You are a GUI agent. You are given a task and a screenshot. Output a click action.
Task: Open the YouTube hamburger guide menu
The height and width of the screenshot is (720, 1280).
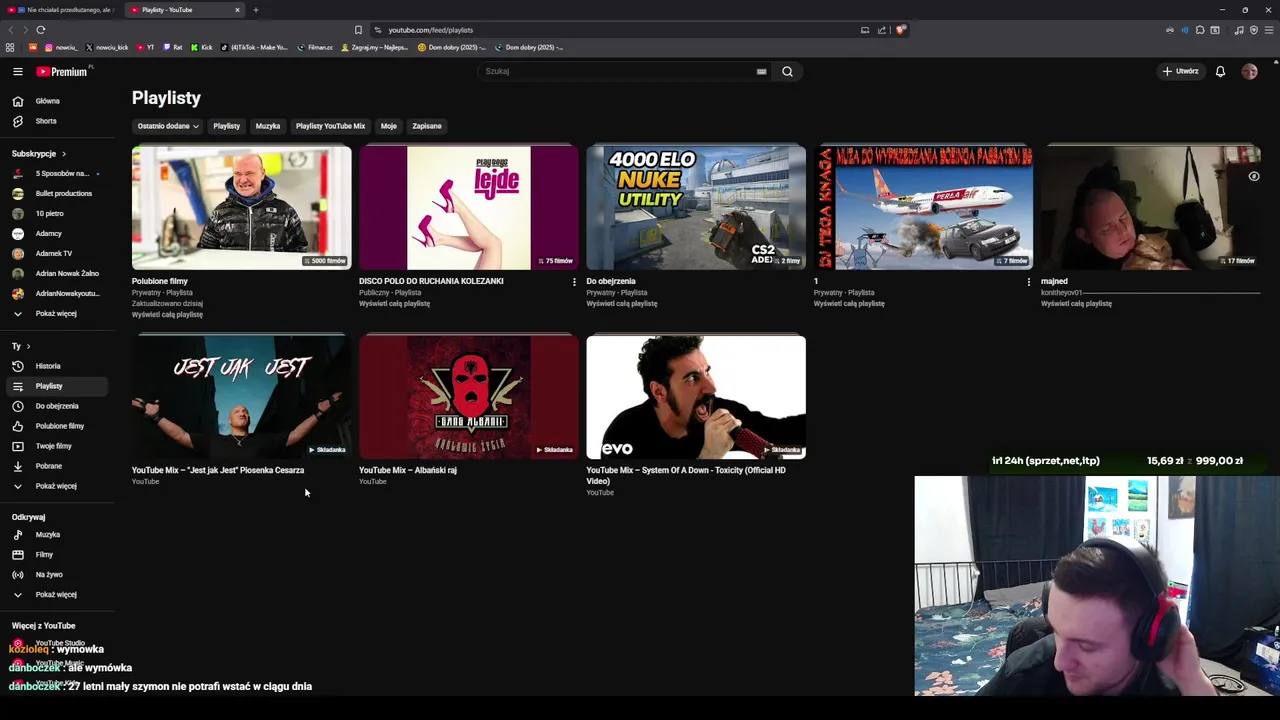pyautogui.click(x=17, y=71)
